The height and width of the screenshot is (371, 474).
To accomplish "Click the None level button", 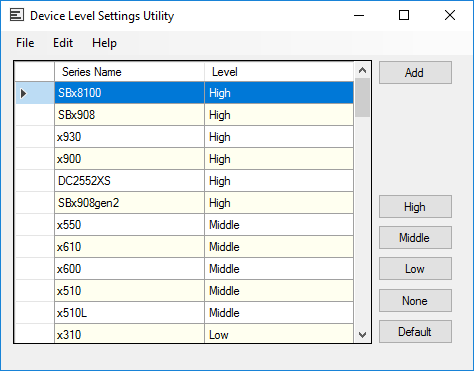I will (415, 301).
